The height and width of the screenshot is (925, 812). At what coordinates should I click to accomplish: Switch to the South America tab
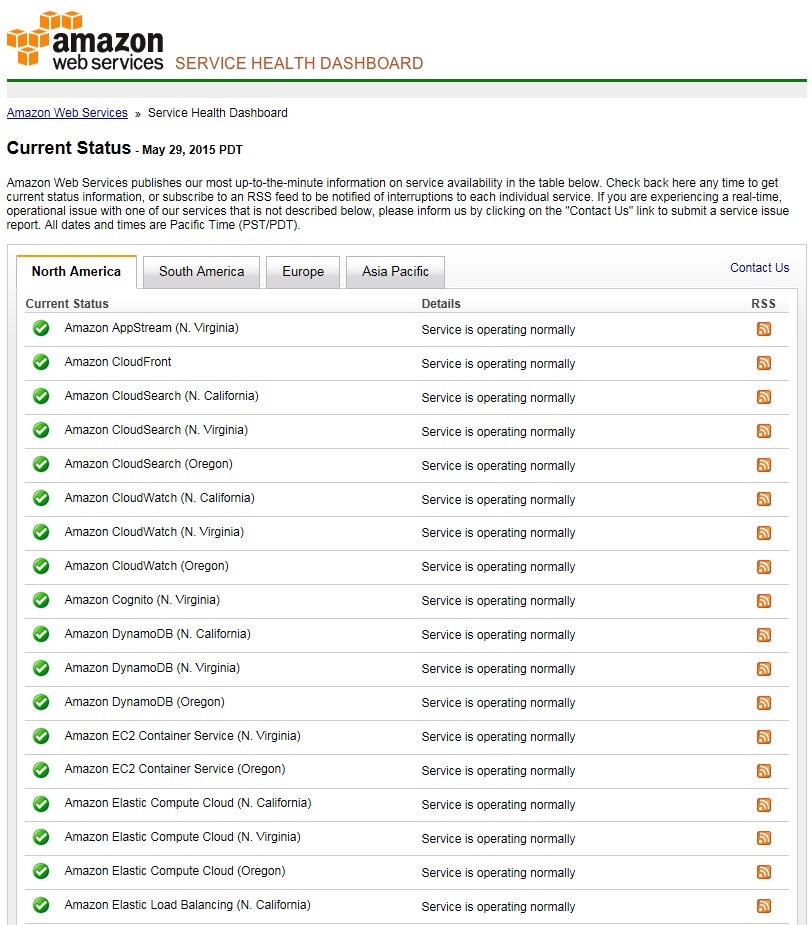201,272
